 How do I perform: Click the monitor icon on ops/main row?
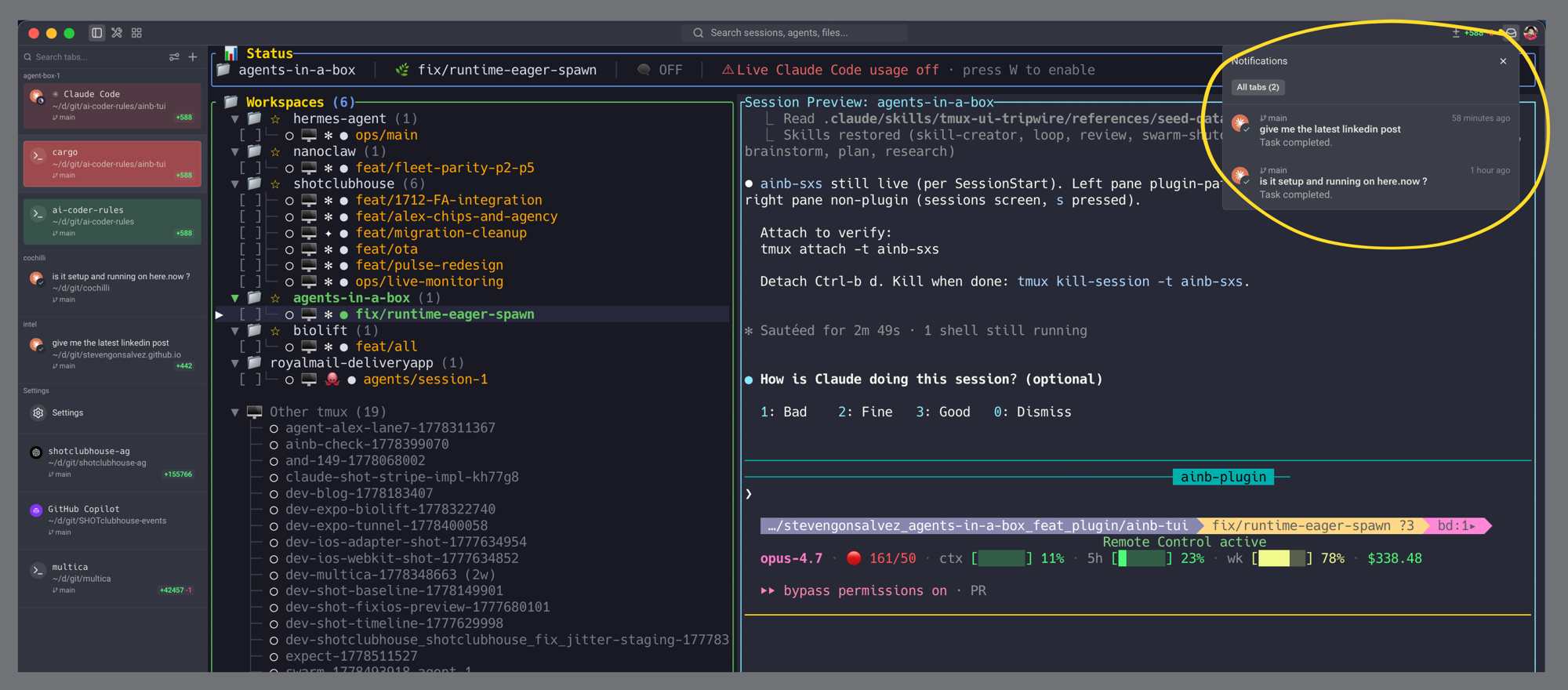click(x=309, y=136)
